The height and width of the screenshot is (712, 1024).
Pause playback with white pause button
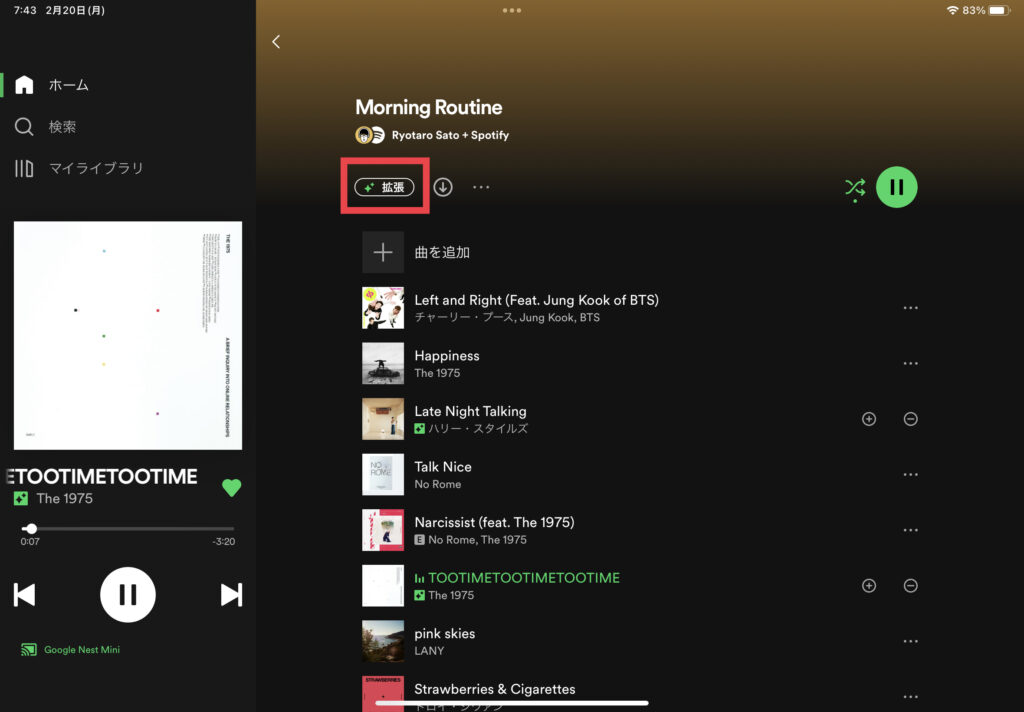(128, 595)
